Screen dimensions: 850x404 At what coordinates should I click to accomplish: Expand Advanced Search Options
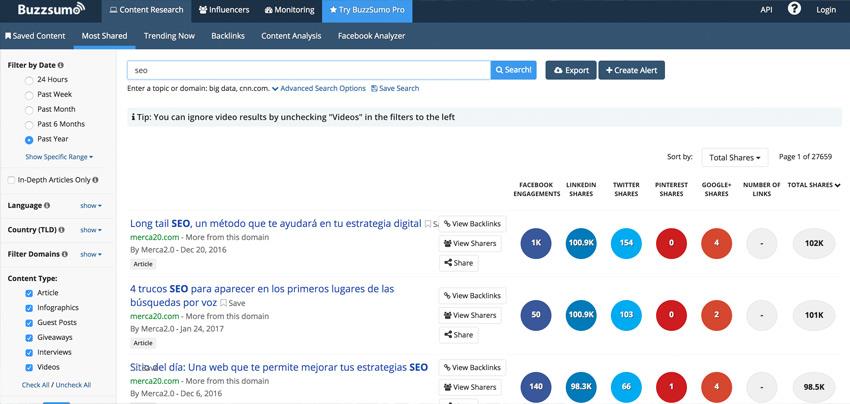pos(319,88)
